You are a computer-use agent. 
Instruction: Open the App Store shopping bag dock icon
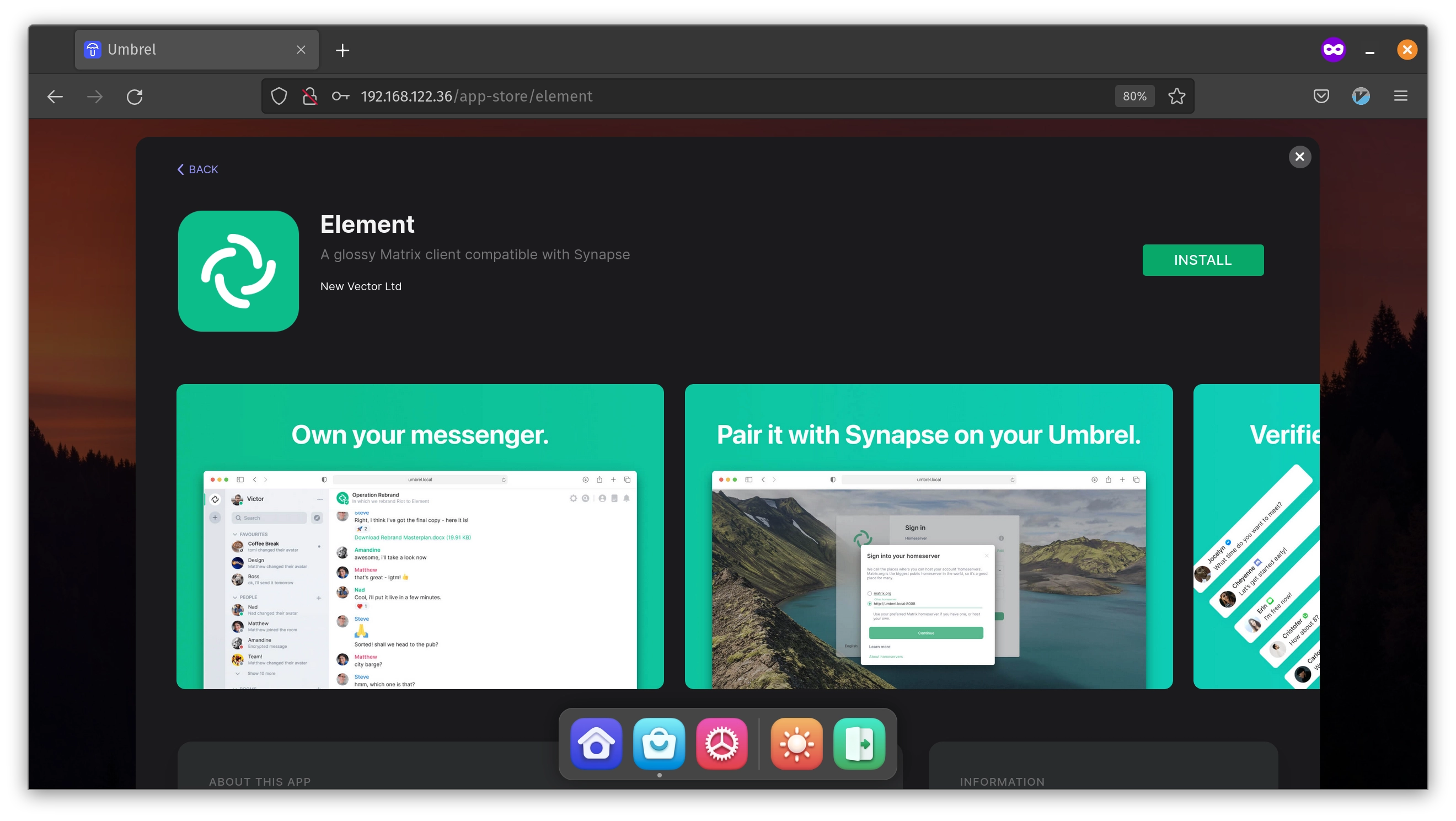(659, 744)
